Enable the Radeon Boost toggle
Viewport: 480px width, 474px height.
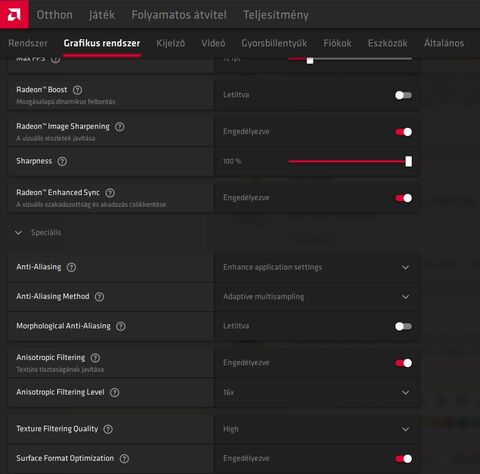403,95
